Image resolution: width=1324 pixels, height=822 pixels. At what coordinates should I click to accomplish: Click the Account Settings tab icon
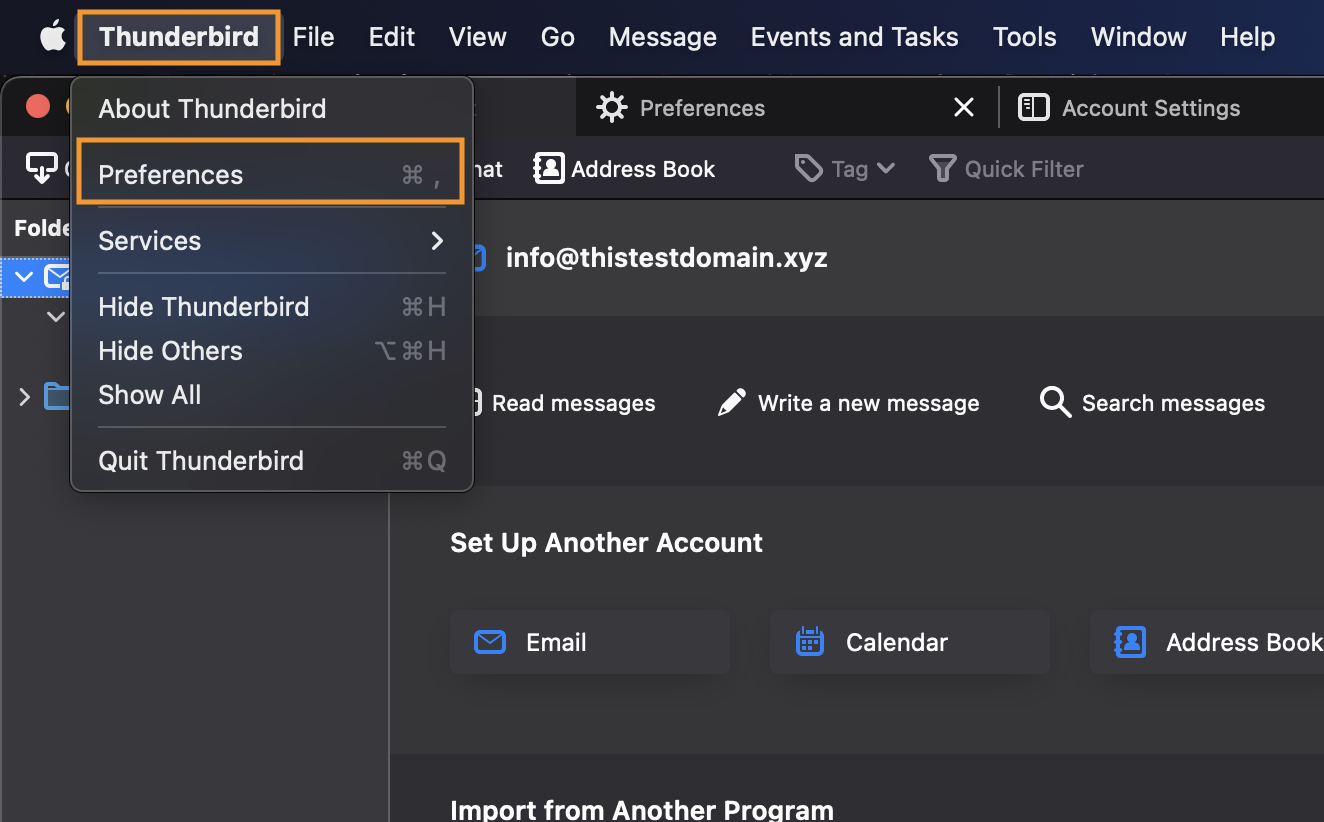pos(1033,107)
